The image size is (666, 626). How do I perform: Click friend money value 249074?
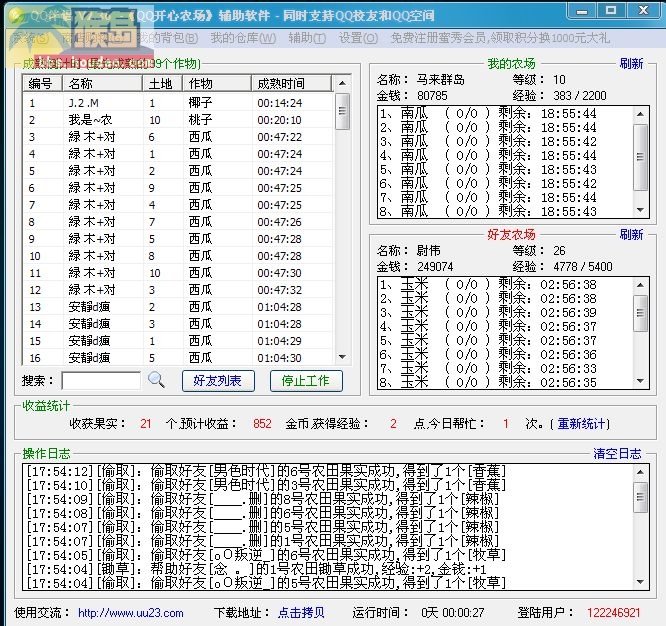click(435, 267)
